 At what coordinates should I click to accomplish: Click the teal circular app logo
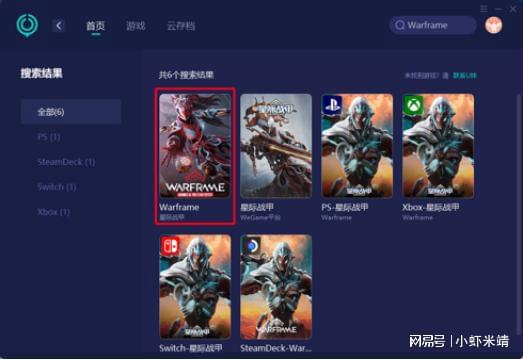(27, 25)
